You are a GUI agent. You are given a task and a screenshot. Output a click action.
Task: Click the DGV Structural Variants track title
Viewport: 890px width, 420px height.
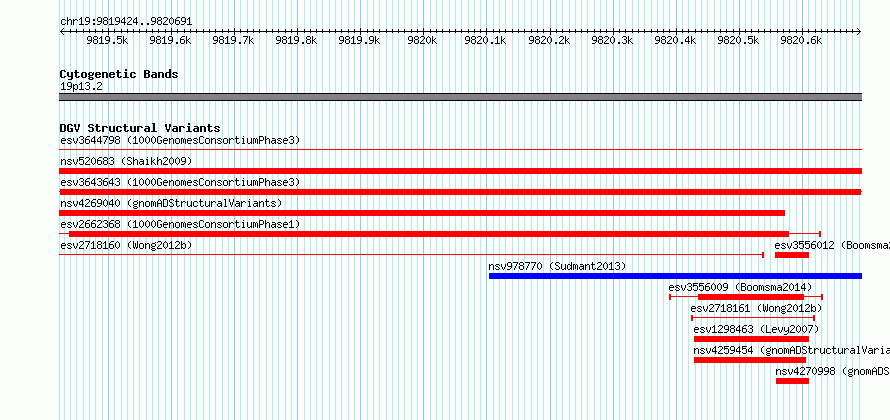click(x=140, y=128)
